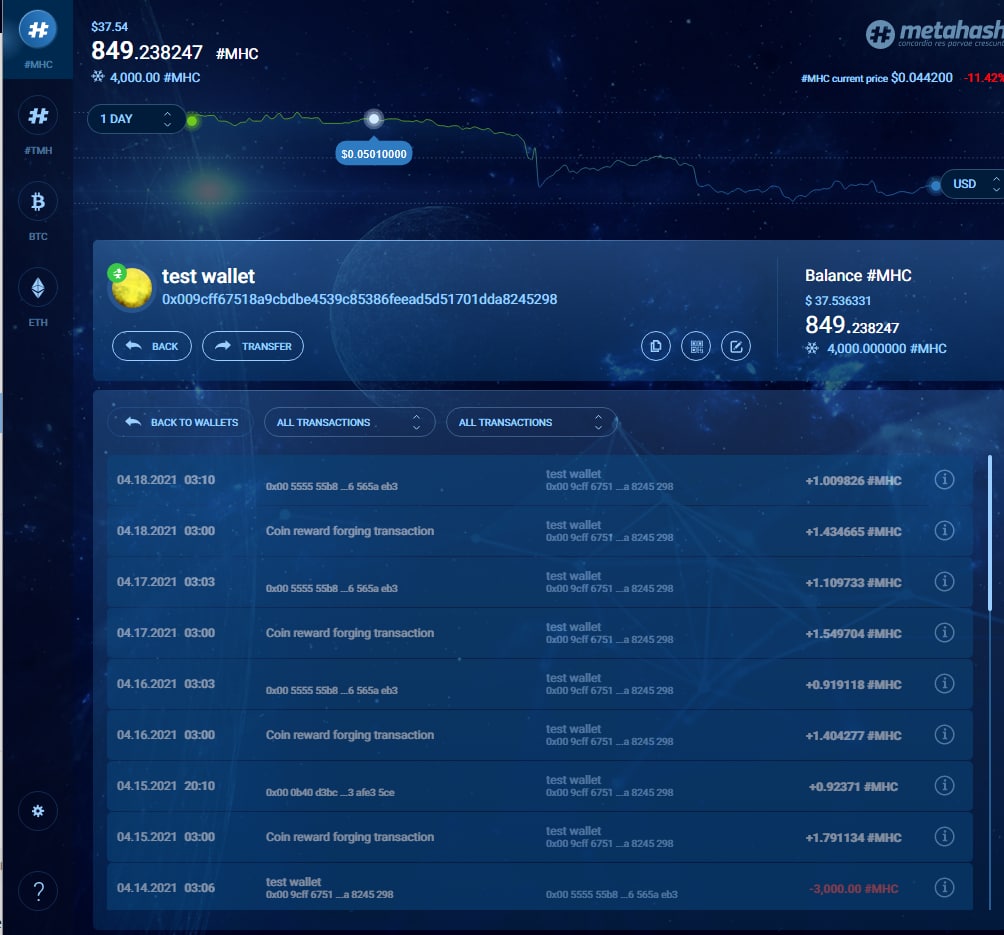This screenshot has height=935, width=1004.
Task: Click the yellow test wallet avatar
Action: pos(131,288)
